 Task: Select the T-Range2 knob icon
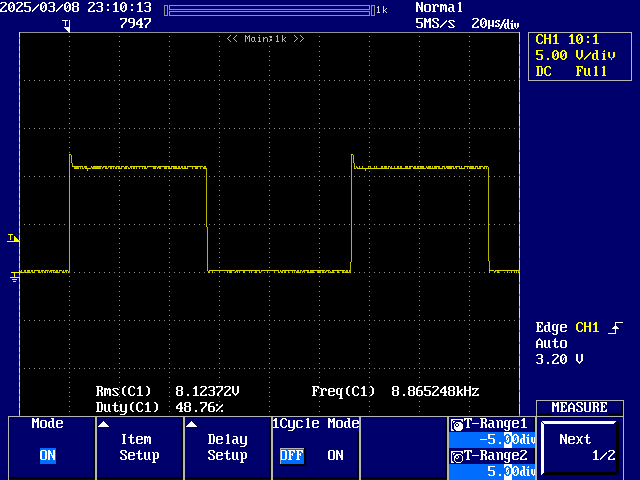[457, 456]
